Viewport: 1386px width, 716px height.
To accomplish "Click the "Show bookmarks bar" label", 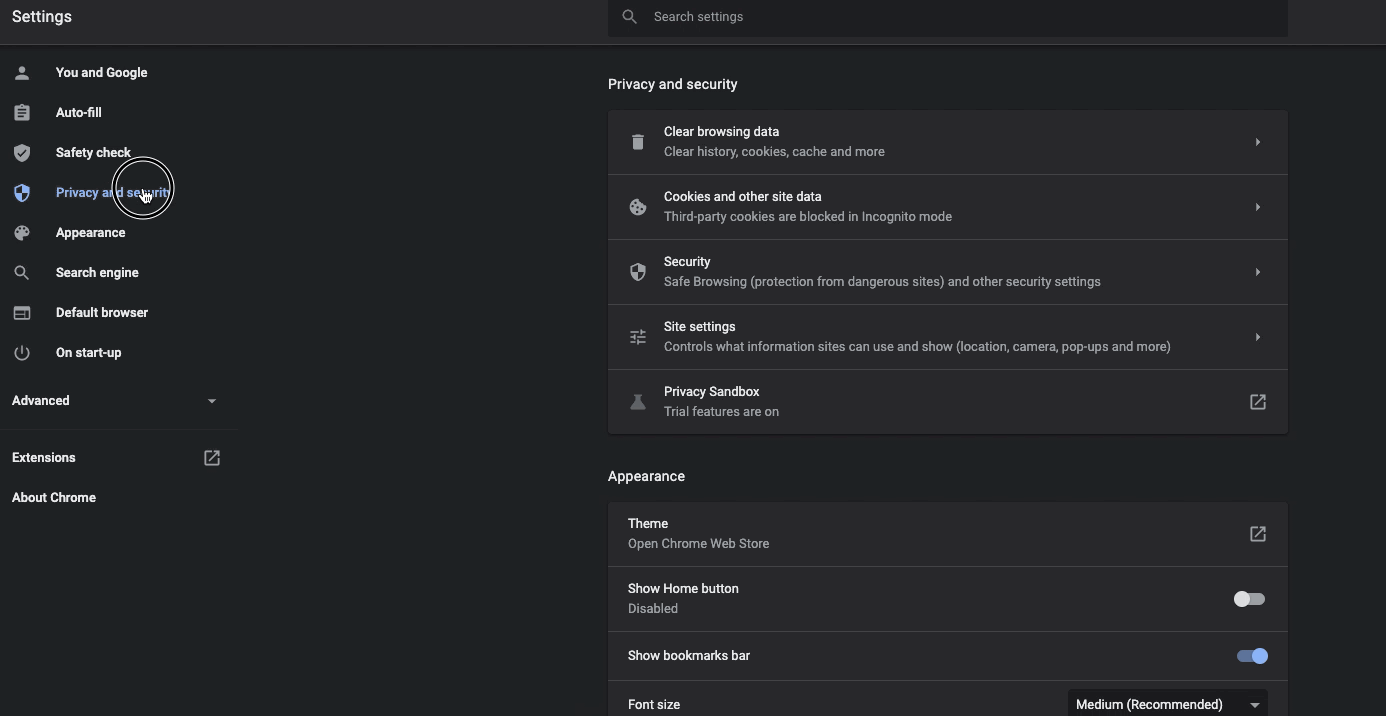I will point(689,656).
